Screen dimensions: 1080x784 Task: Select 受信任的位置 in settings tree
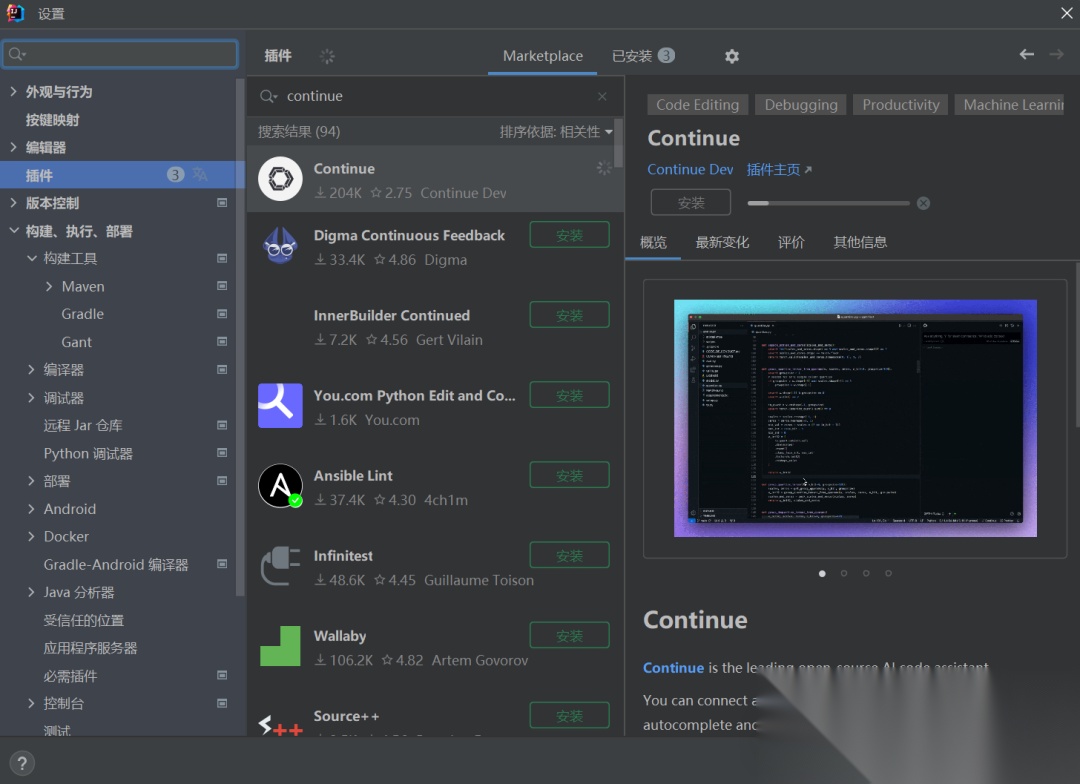coord(84,620)
